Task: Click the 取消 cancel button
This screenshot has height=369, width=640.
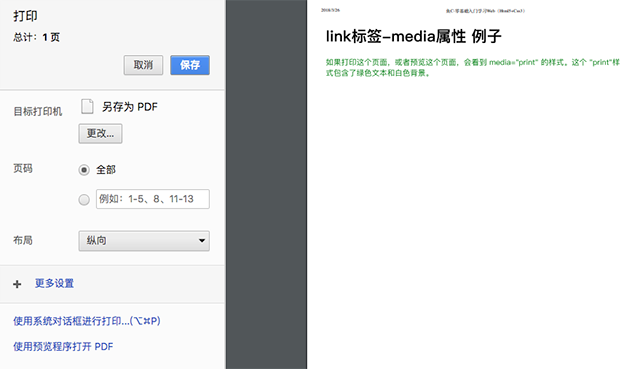Action: coord(143,65)
